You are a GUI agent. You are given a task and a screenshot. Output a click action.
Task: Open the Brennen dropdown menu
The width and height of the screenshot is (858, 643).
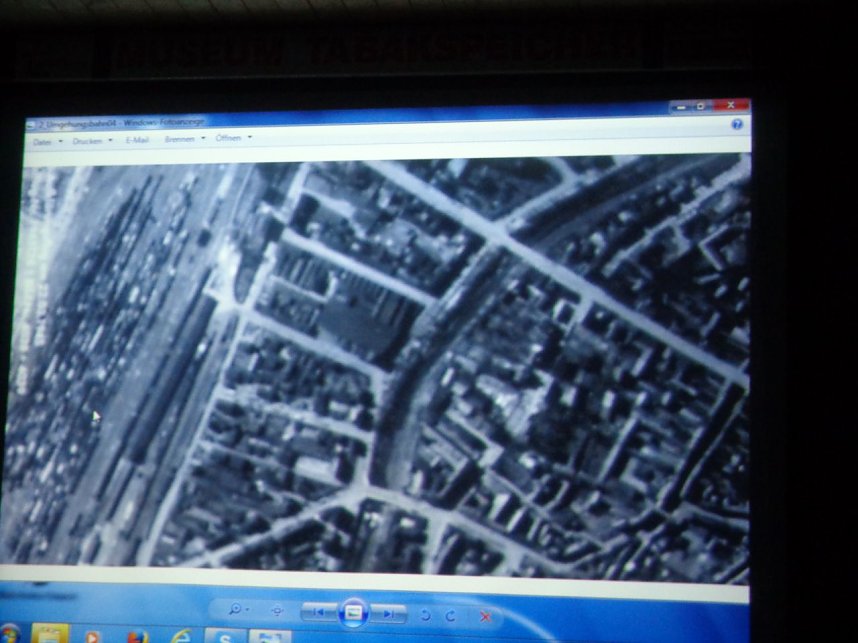(x=183, y=139)
